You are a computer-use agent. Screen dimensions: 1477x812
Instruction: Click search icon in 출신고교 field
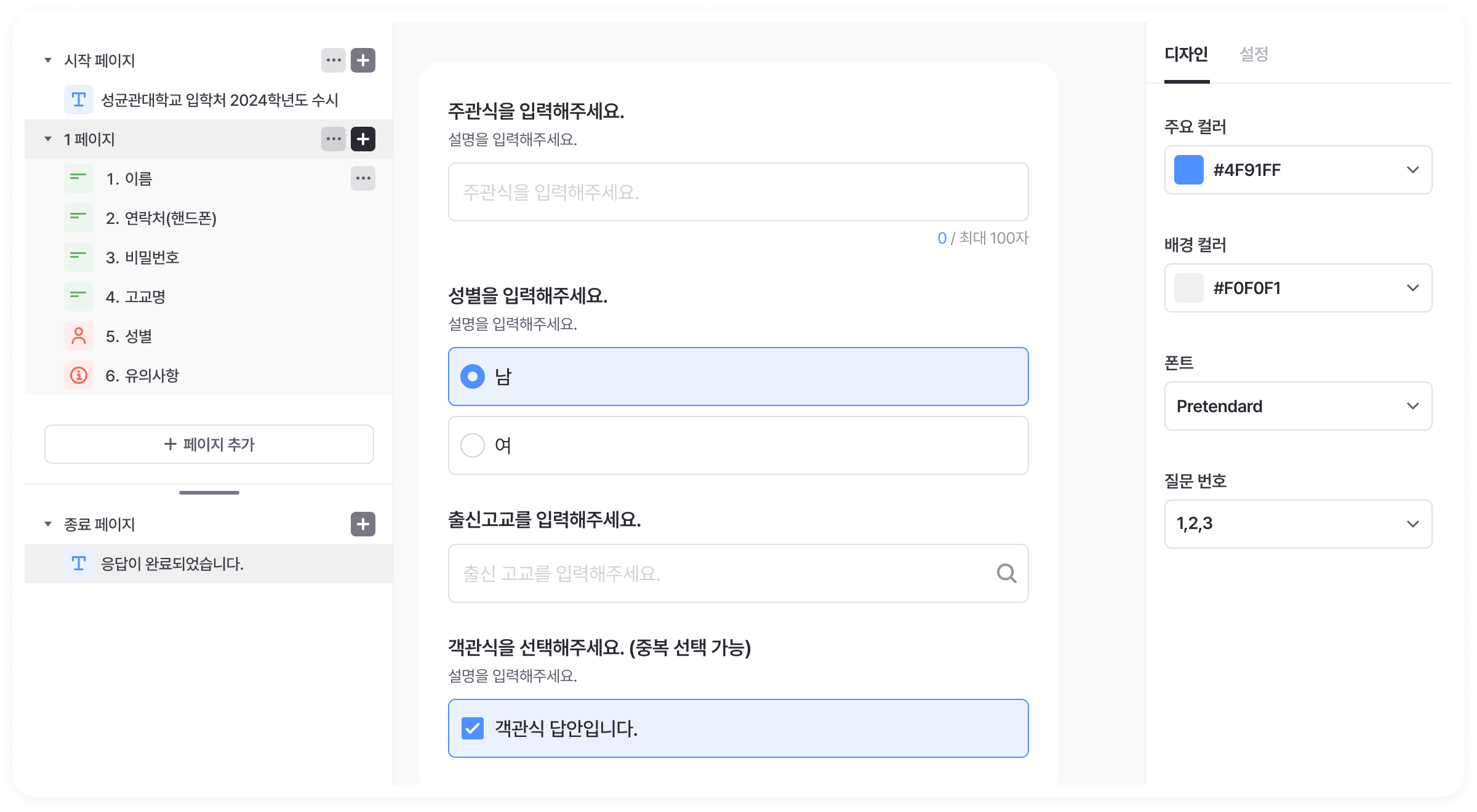tap(1006, 573)
